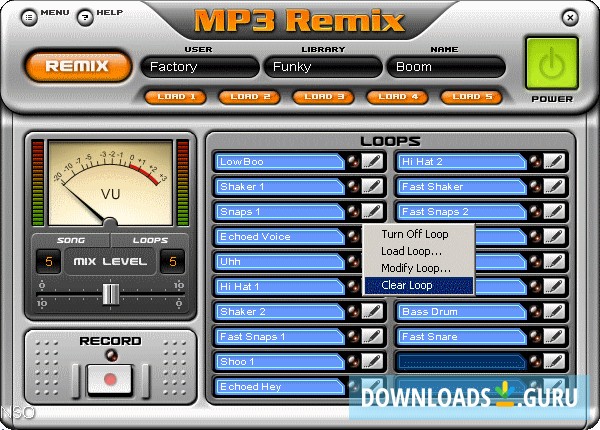Screen dimensions: 600x430
Task: Click the LOAD 5 button
Action: (x=472, y=97)
